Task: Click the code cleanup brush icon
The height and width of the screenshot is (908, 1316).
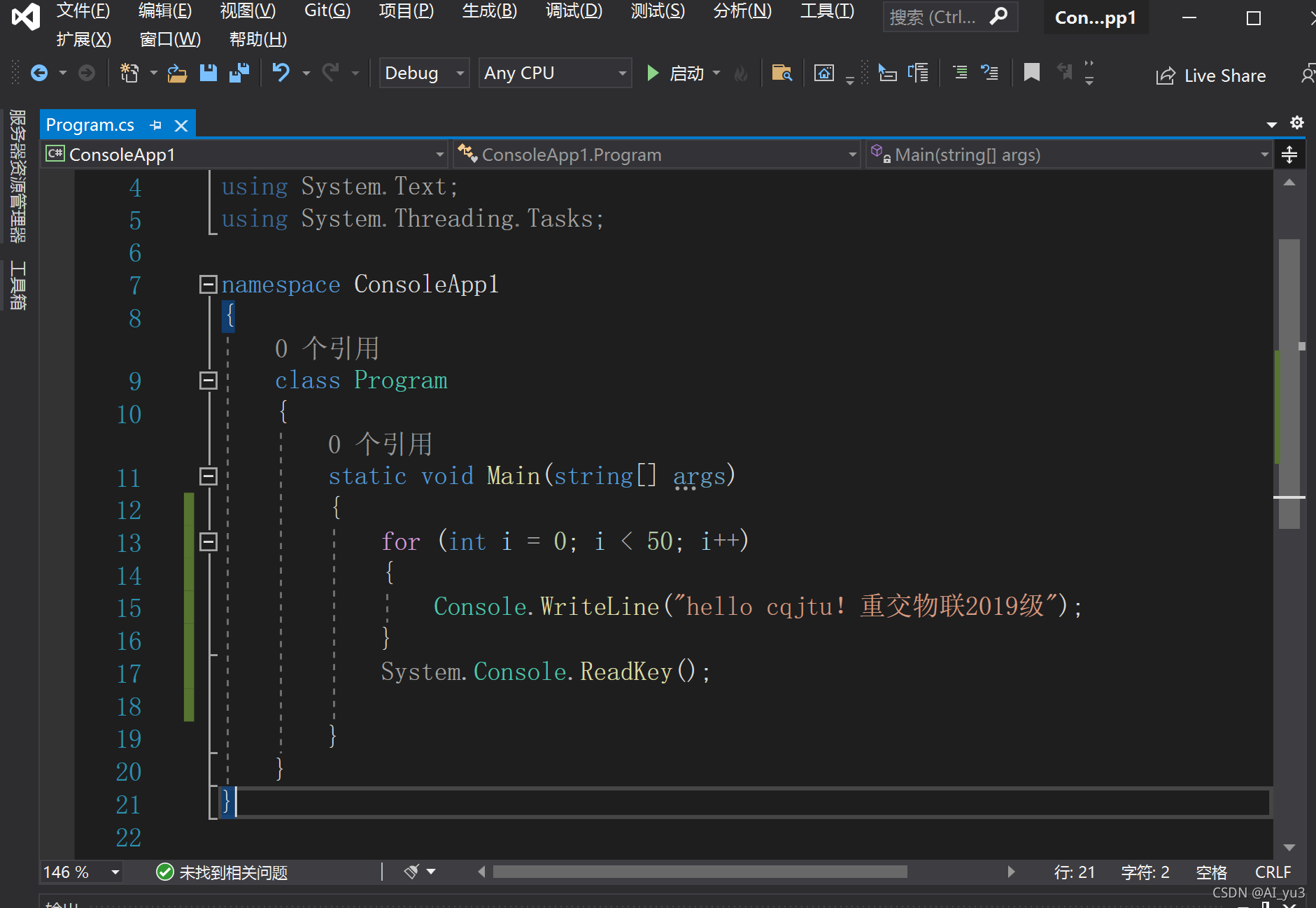Action: (412, 872)
